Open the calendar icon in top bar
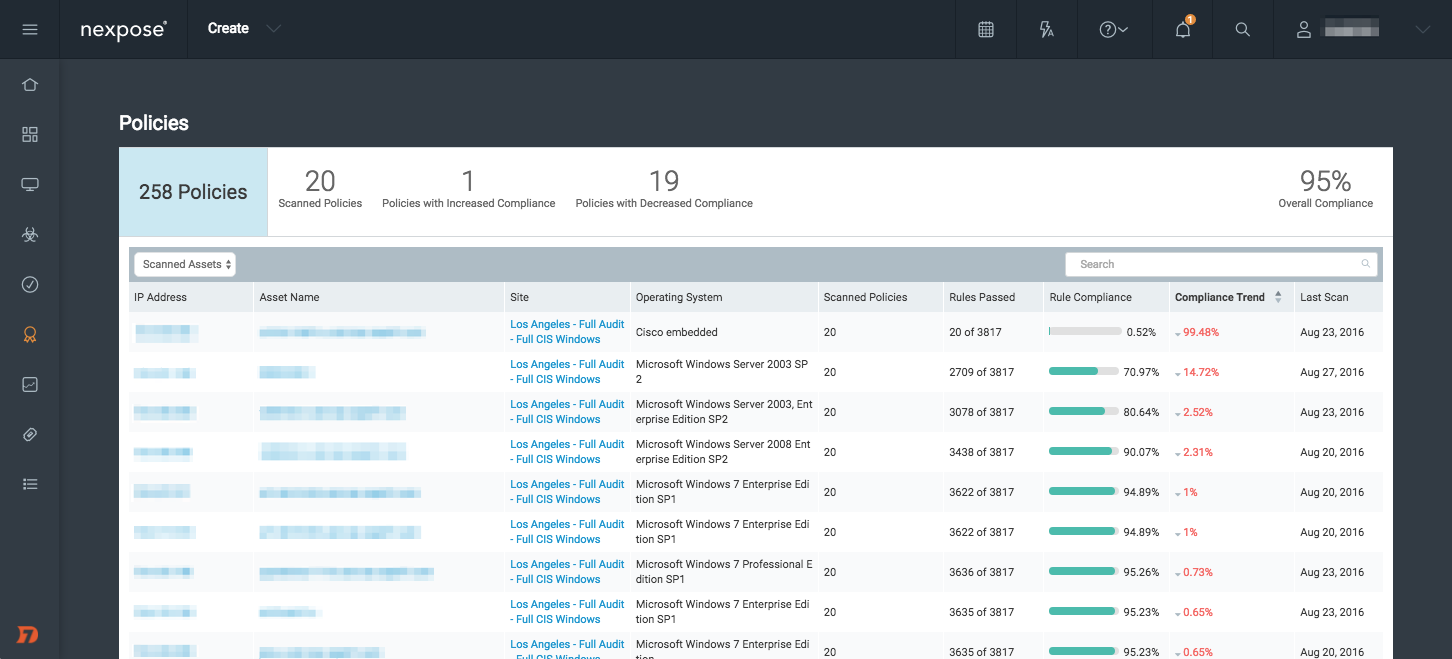The image size is (1452, 659). [x=986, y=29]
